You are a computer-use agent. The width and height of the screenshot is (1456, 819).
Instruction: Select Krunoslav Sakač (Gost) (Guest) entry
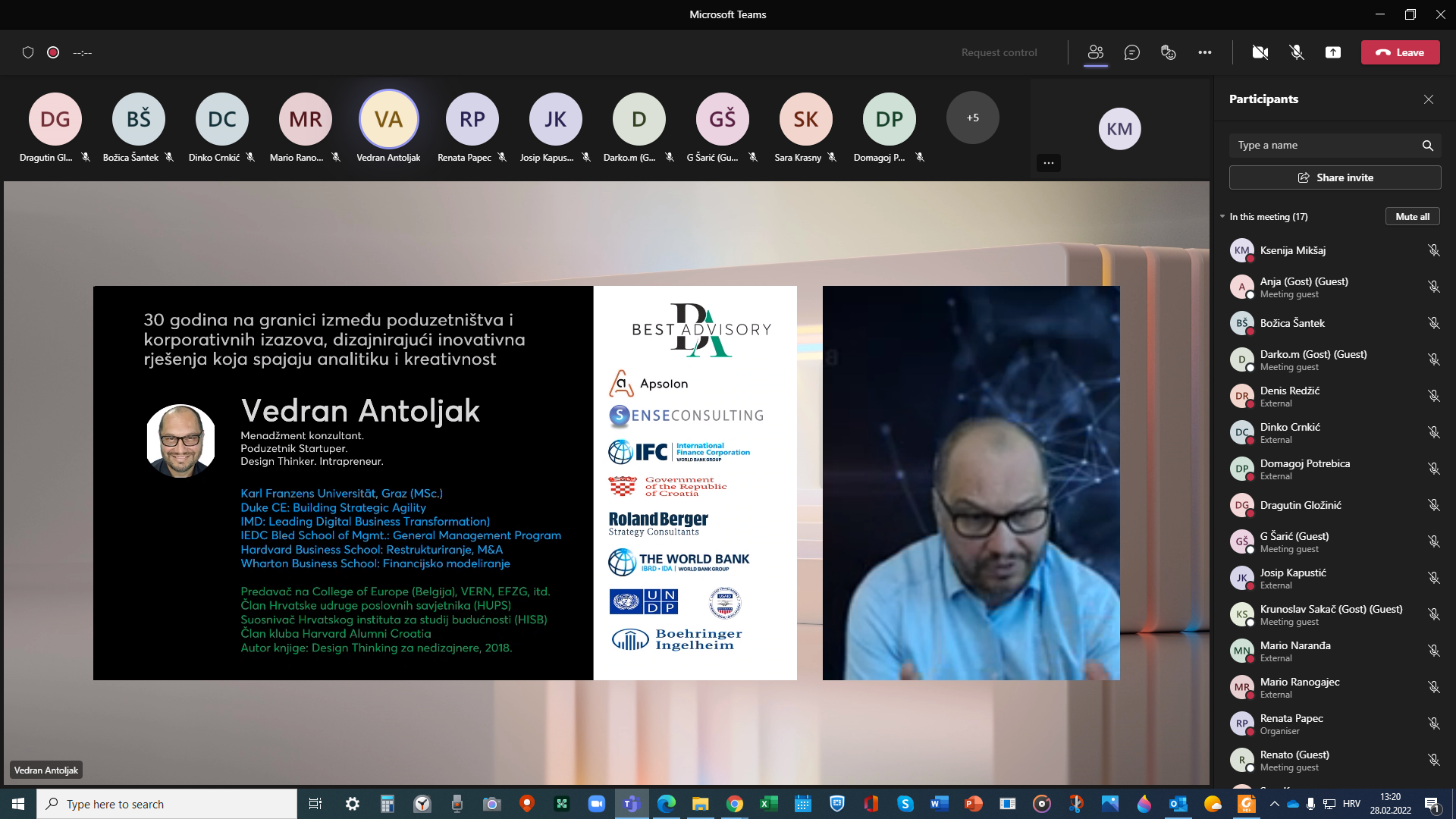click(1335, 614)
